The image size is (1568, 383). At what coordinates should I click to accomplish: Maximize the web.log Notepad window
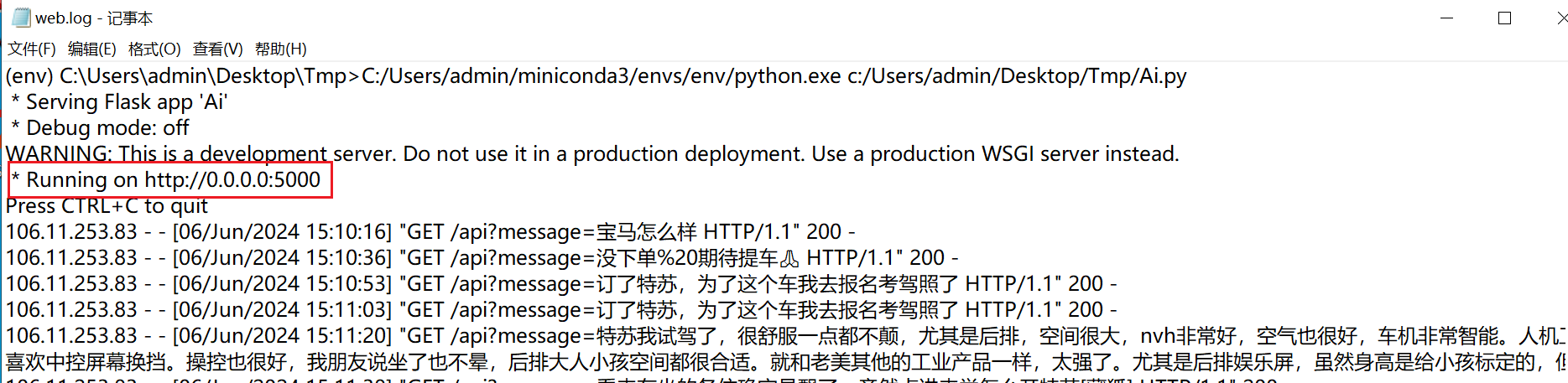coord(1504,18)
